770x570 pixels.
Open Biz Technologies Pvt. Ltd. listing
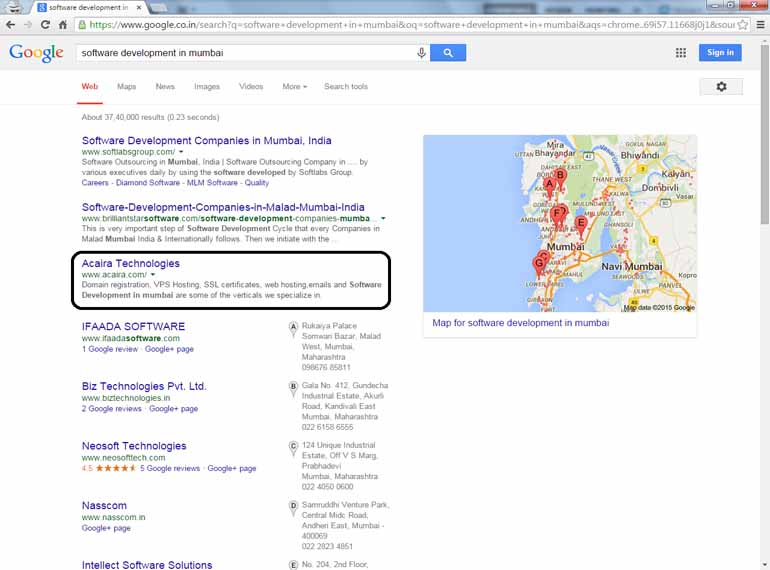(x=144, y=386)
